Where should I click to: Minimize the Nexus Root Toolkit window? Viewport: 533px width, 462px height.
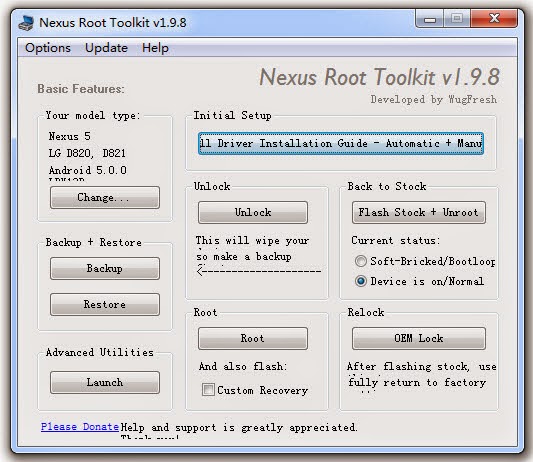[430, 19]
